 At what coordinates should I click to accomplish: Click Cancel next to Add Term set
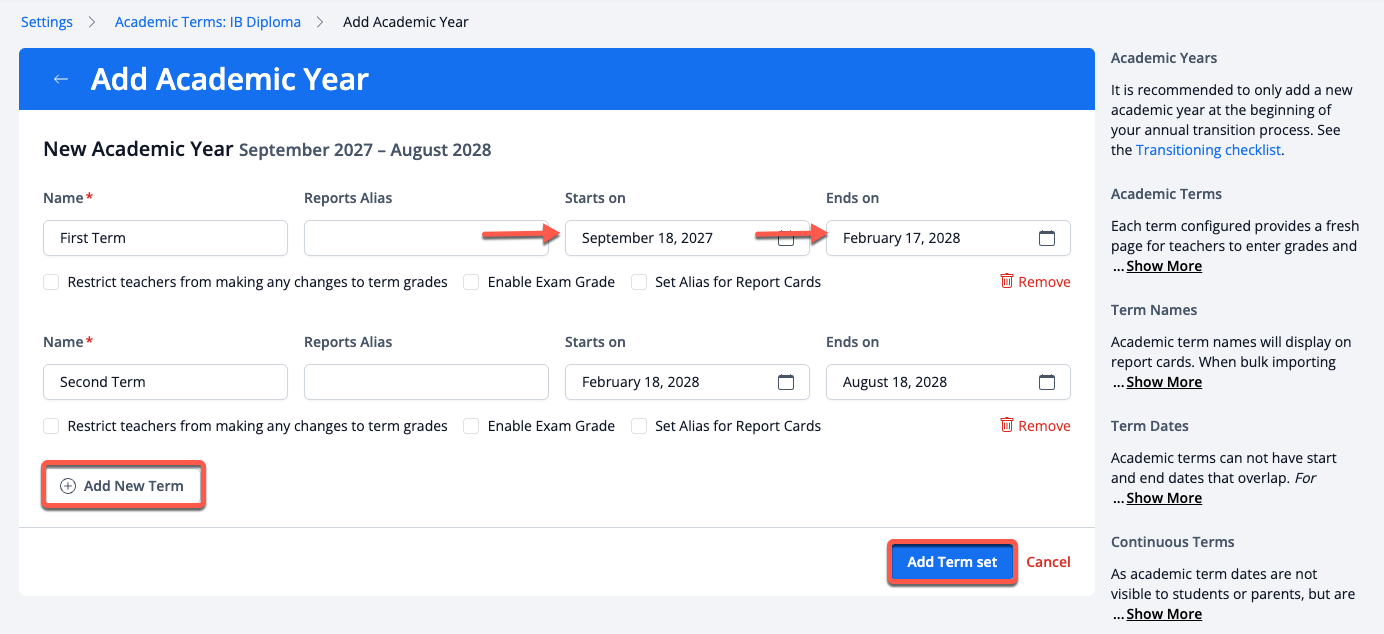[x=1048, y=562]
